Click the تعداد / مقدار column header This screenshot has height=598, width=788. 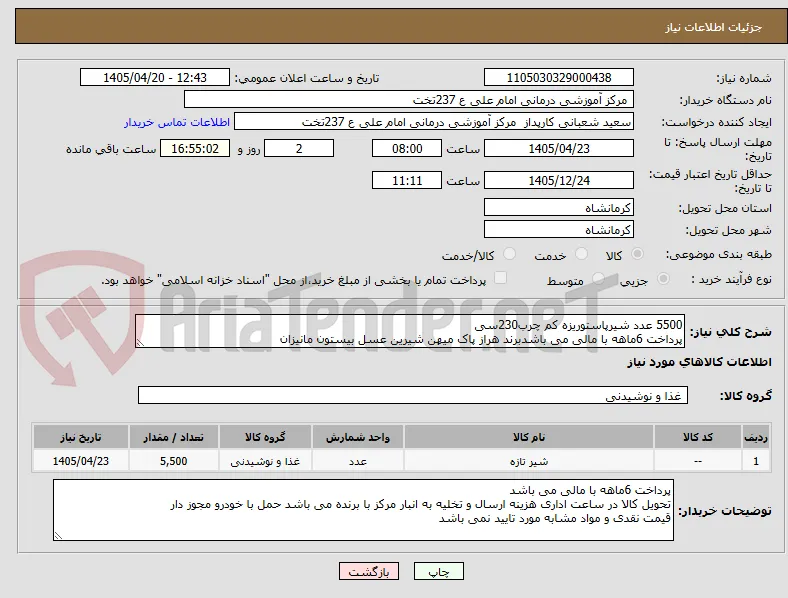[174, 437]
